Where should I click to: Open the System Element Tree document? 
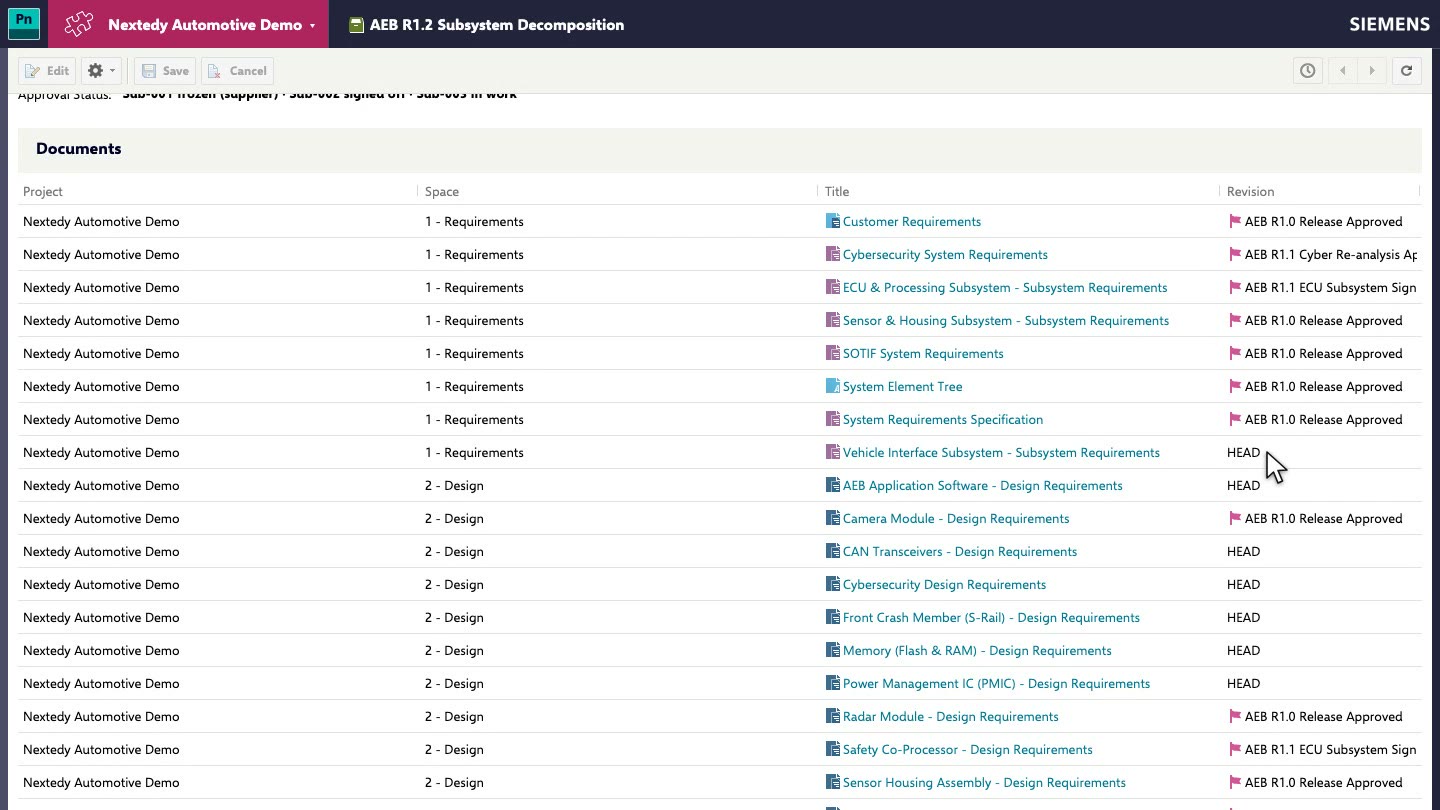(903, 387)
